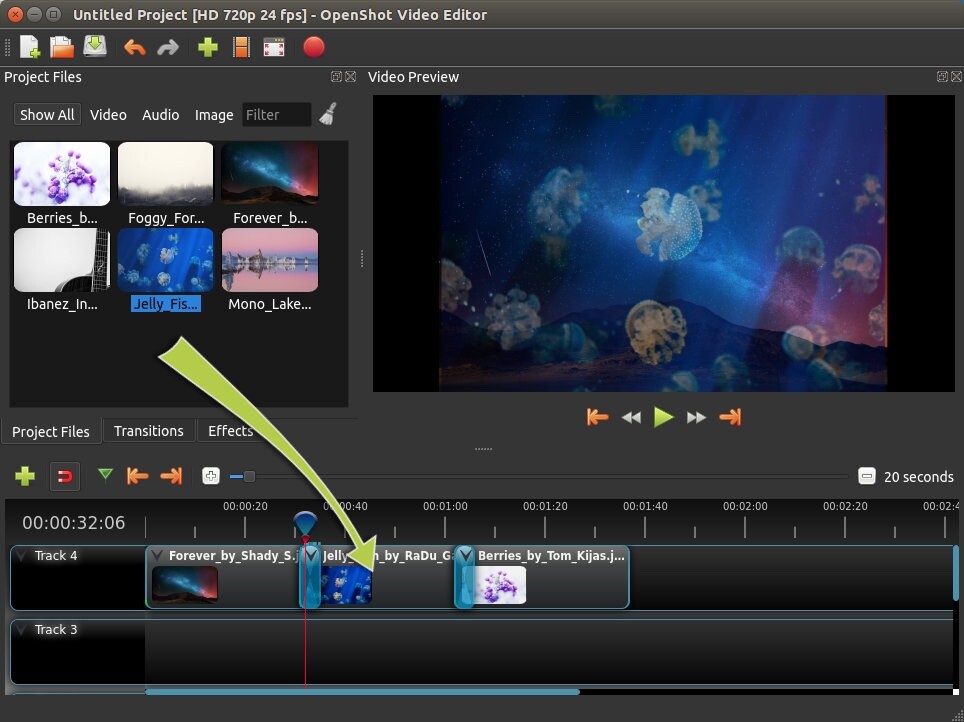The width and height of the screenshot is (964, 722).
Task: Add a new track with the plus icon
Action: pyautogui.click(x=24, y=477)
